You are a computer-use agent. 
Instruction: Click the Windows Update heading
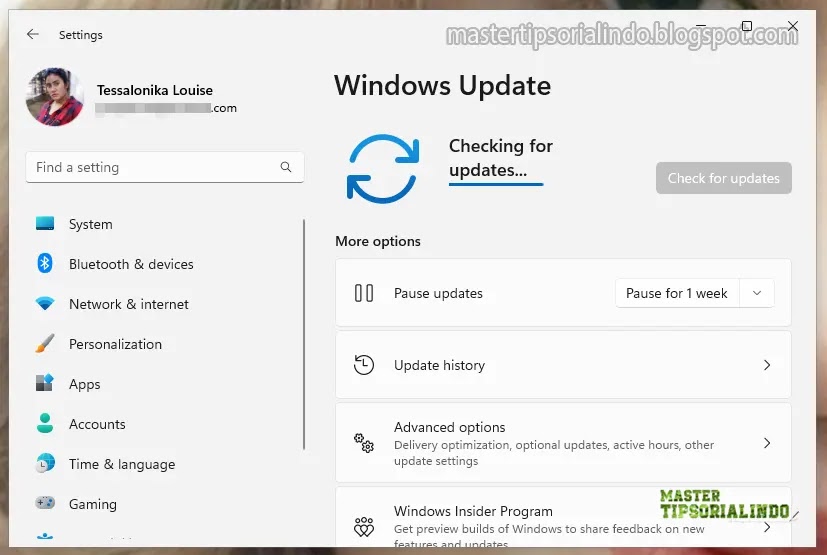(x=443, y=85)
